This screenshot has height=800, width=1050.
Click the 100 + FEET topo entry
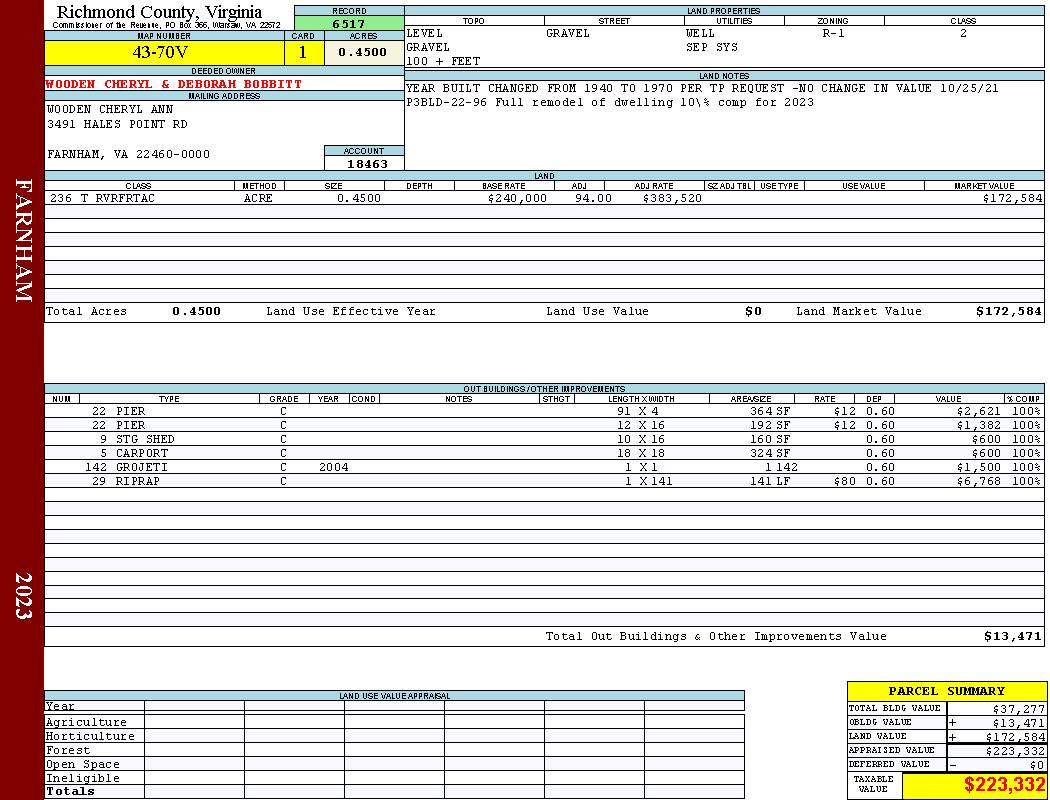tap(443, 62)
